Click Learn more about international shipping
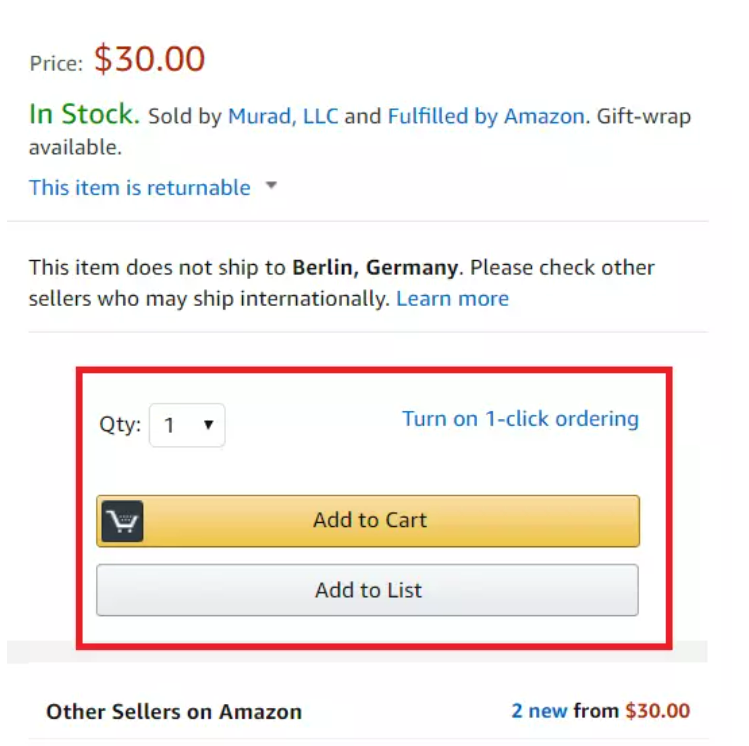Viewport: 749px width, 746px height. (x=452, y=299)
